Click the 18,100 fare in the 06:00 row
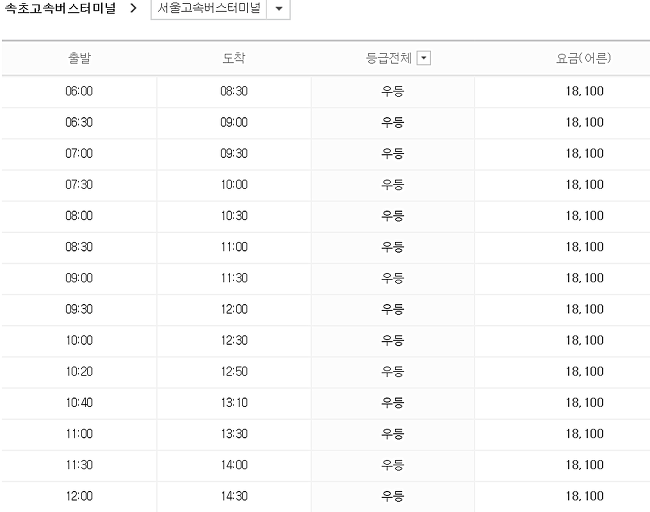 coord(585,91)
